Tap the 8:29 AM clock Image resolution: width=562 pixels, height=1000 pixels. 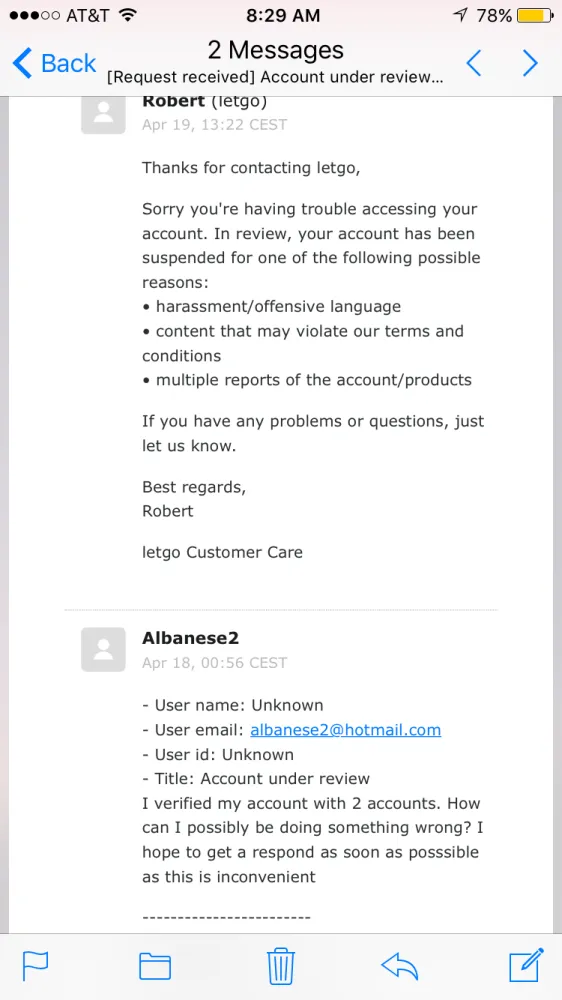tap(283, 15)
